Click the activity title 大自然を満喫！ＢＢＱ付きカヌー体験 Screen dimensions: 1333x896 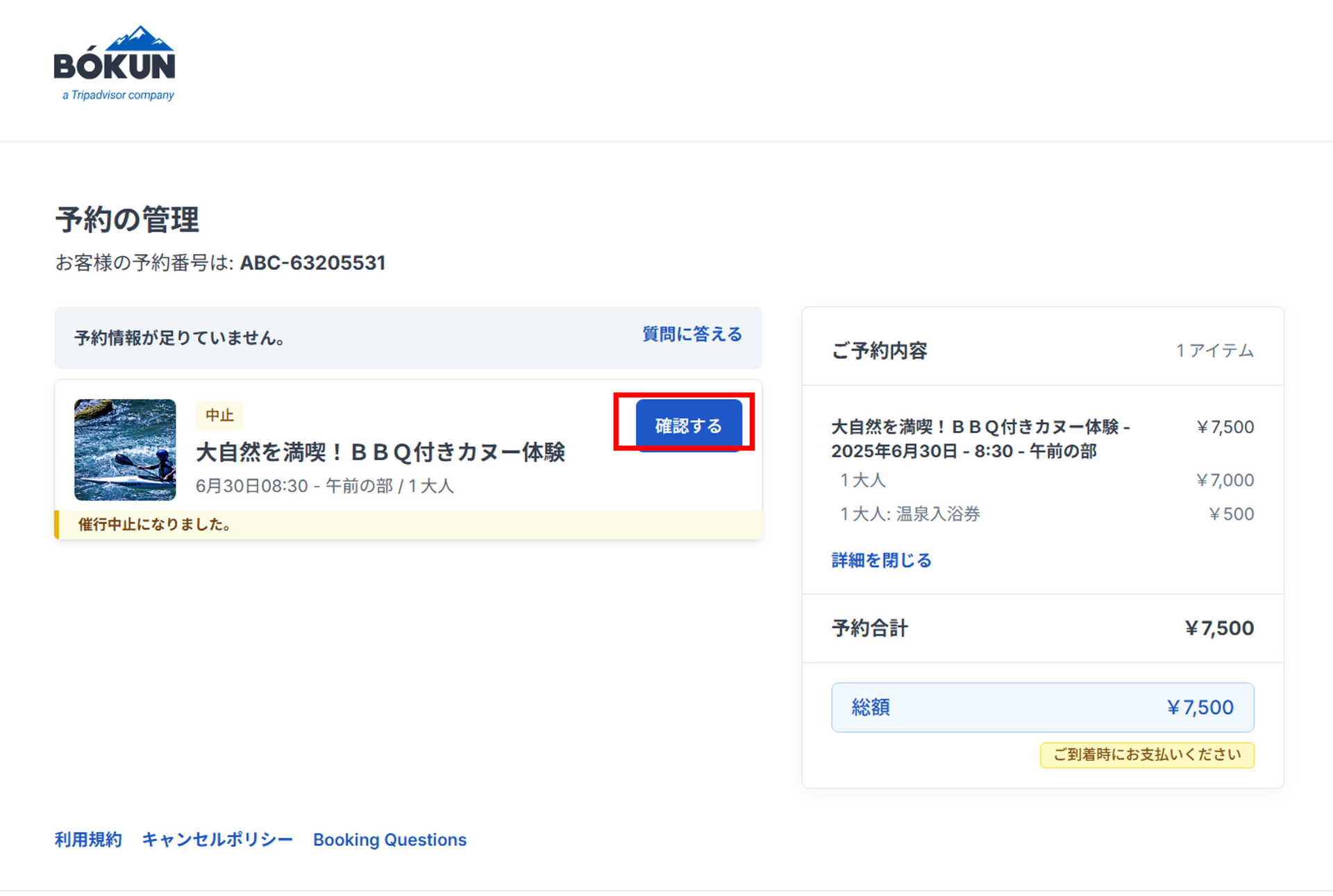tap(380, 453)
